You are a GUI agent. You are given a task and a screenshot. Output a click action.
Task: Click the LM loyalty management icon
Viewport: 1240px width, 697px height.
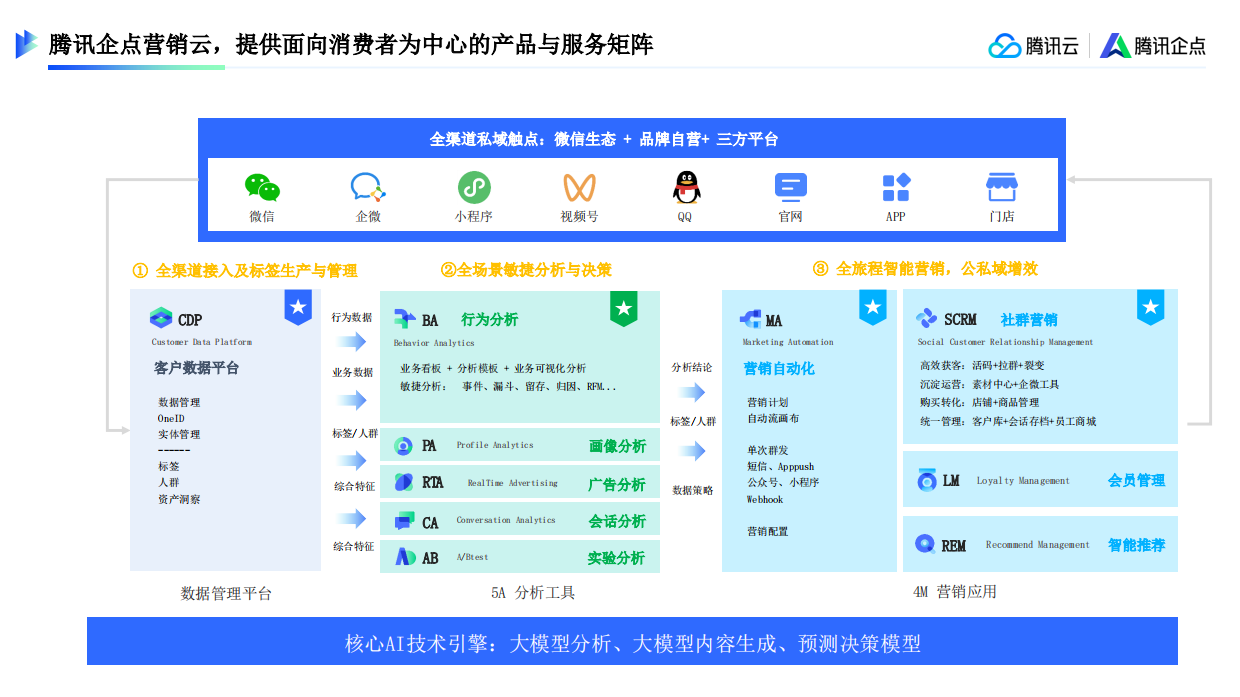tap(926, 480)
